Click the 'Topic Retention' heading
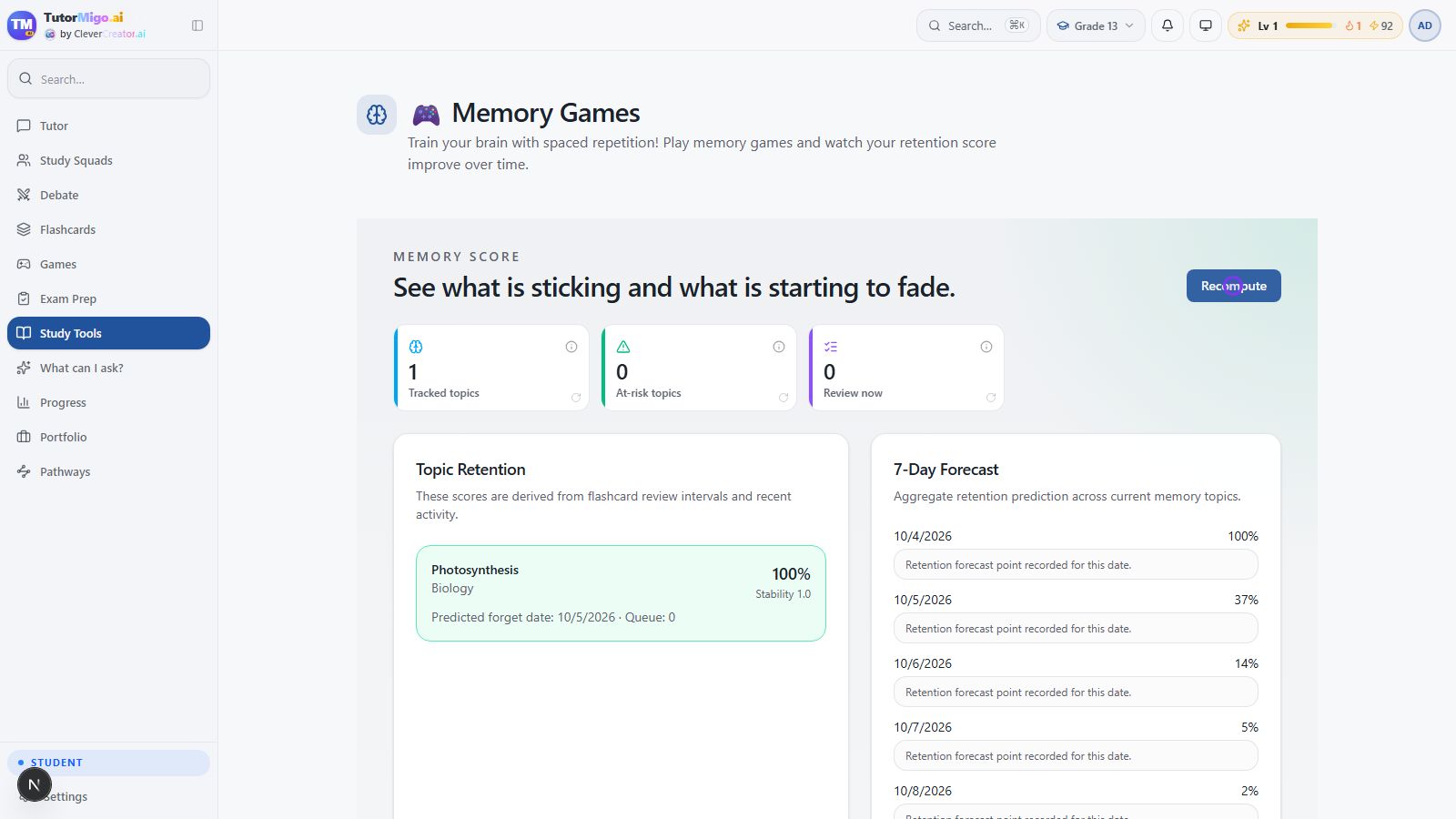The image size is (1456, 819). tap(470, 470)
